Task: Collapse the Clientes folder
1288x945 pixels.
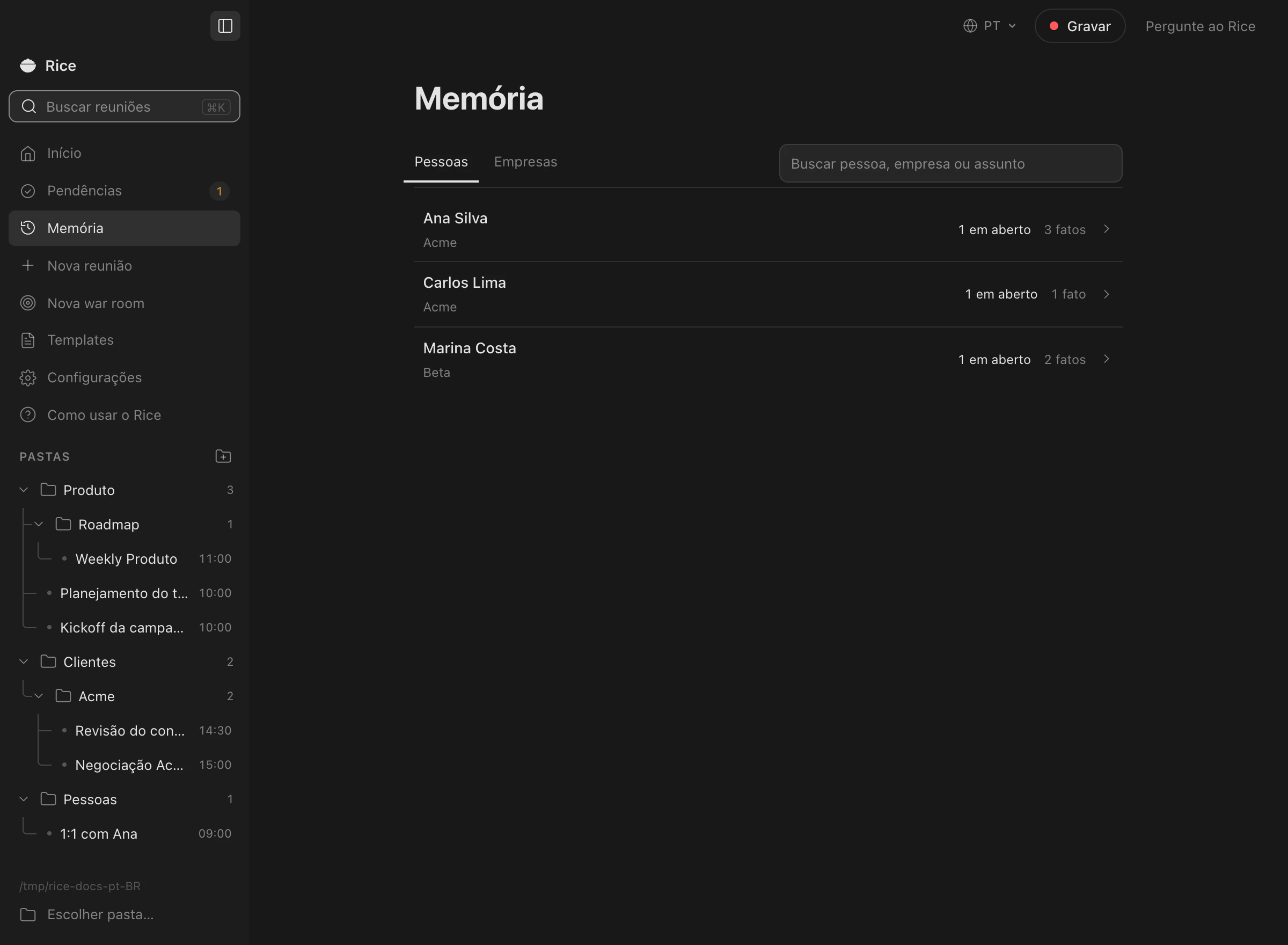Action: 24,662
